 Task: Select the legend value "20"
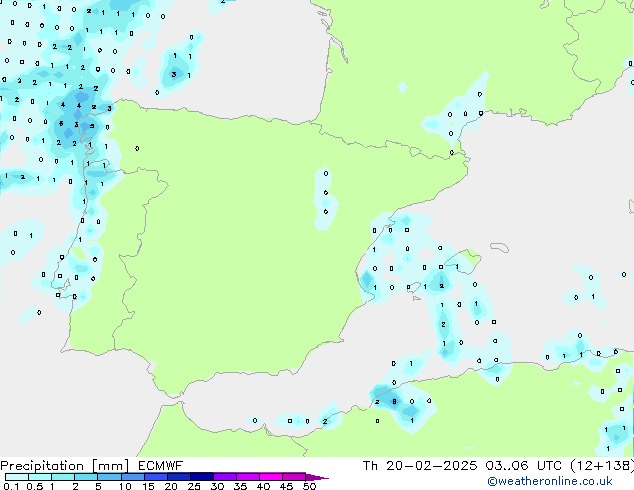click(x=171, y=486)
